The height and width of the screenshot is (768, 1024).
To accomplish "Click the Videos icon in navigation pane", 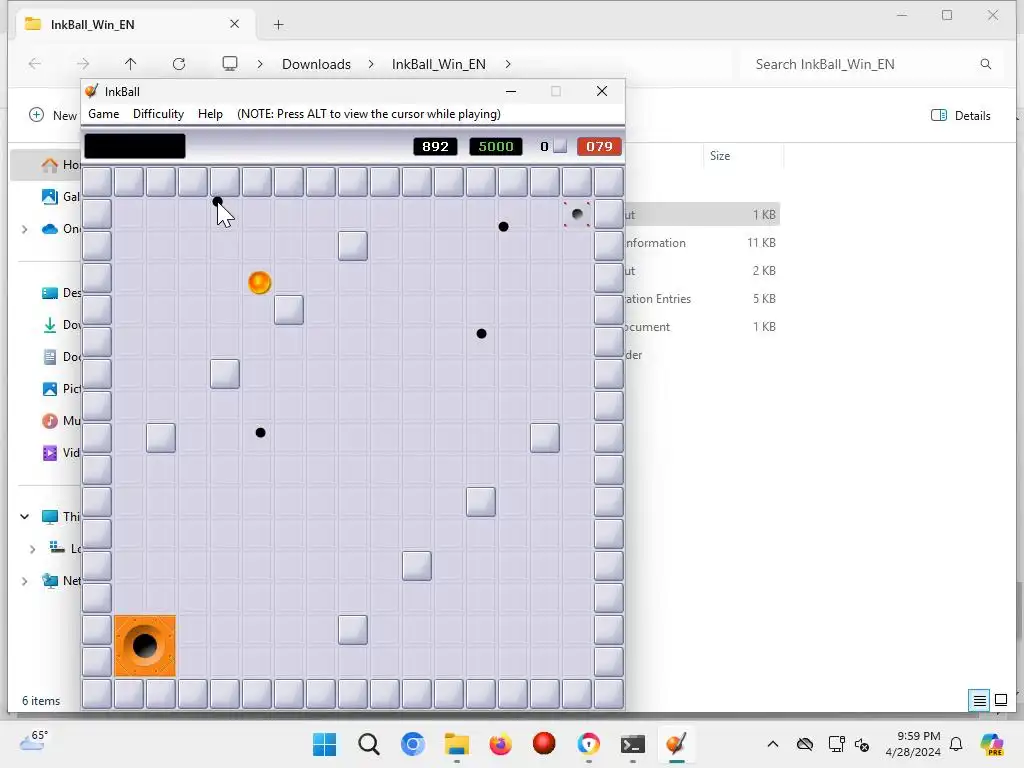I will coord(50,453).
